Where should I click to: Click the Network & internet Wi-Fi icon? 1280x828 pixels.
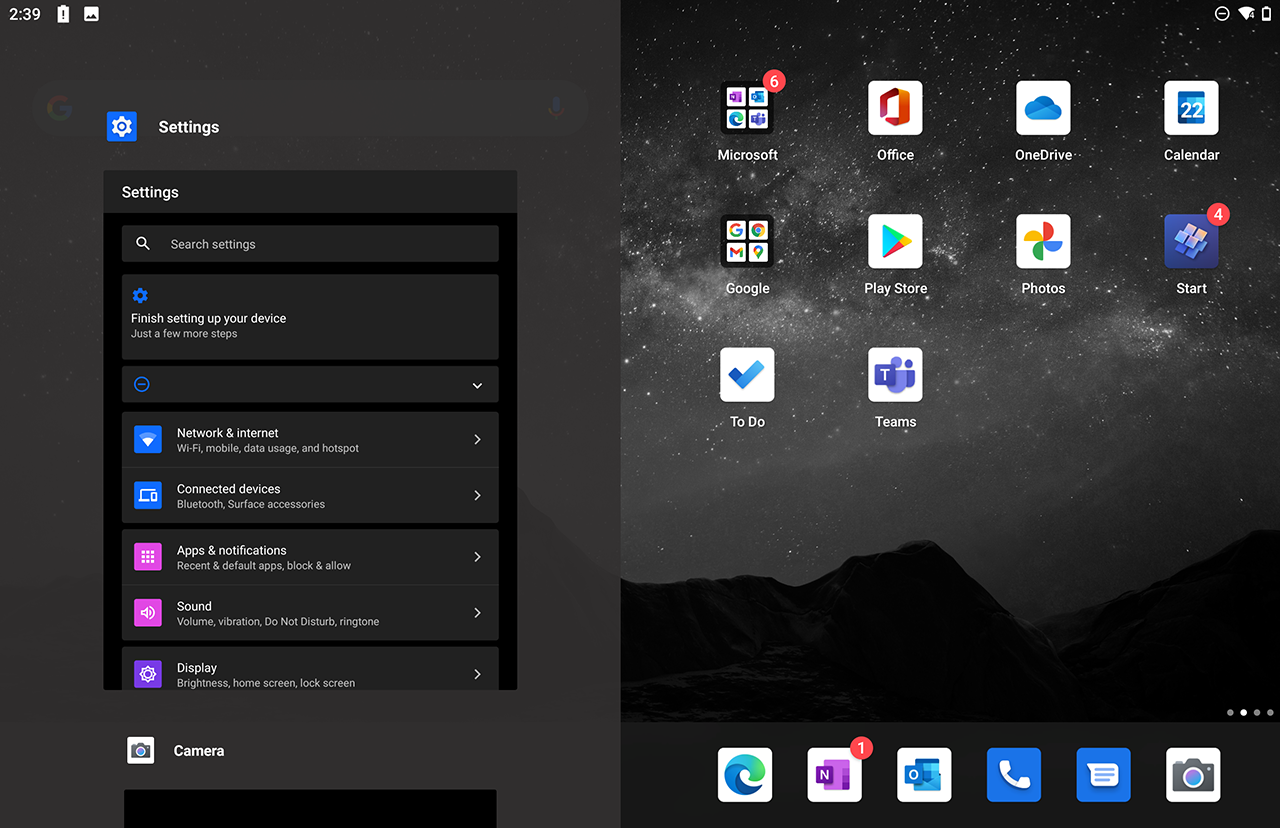(x=148, y=440)
